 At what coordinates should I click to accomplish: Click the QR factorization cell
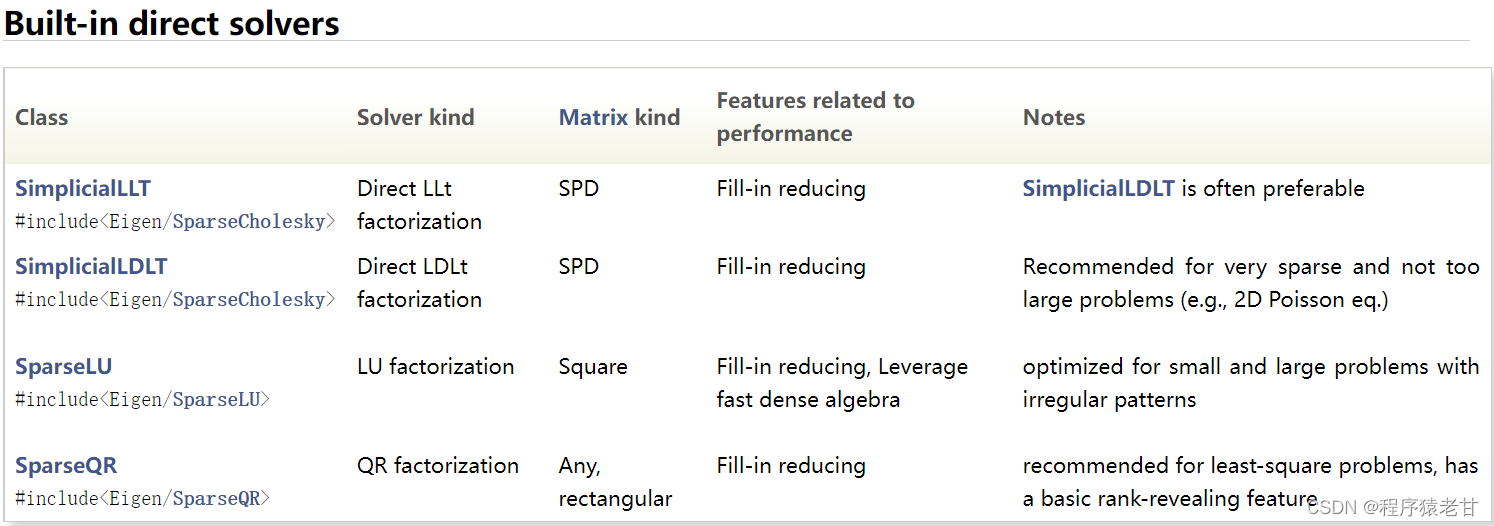pyautogui.click(x=437, y=466)
